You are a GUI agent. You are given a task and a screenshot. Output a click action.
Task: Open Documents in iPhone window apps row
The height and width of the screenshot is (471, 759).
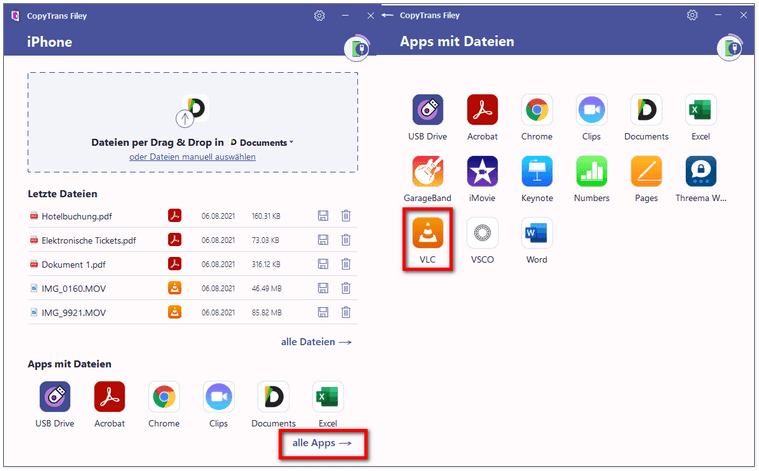pyautogui.click(x=273, y=397)
